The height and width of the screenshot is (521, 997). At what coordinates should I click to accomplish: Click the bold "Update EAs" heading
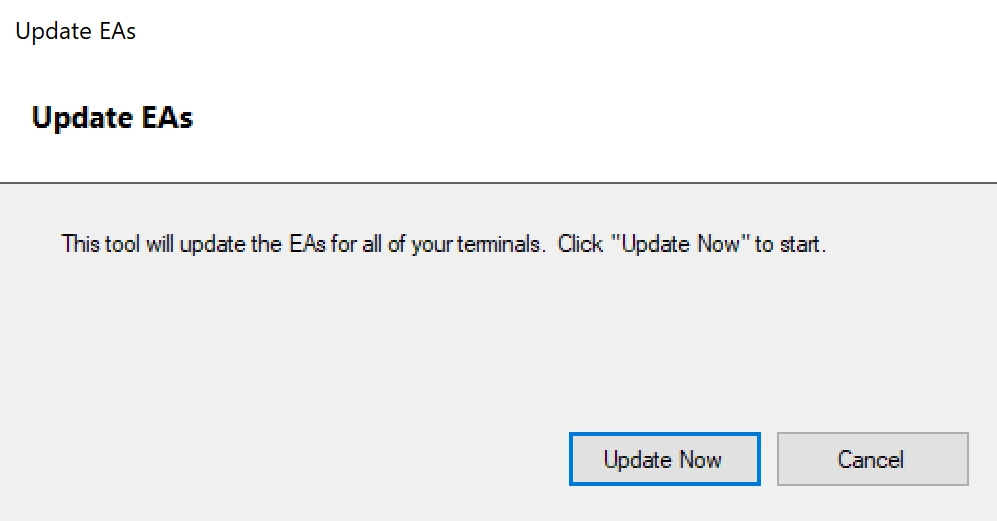pos(112,118)
